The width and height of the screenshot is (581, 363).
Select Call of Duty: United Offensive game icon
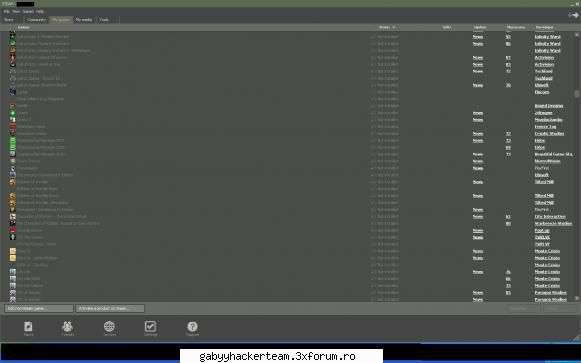[13, 57]
